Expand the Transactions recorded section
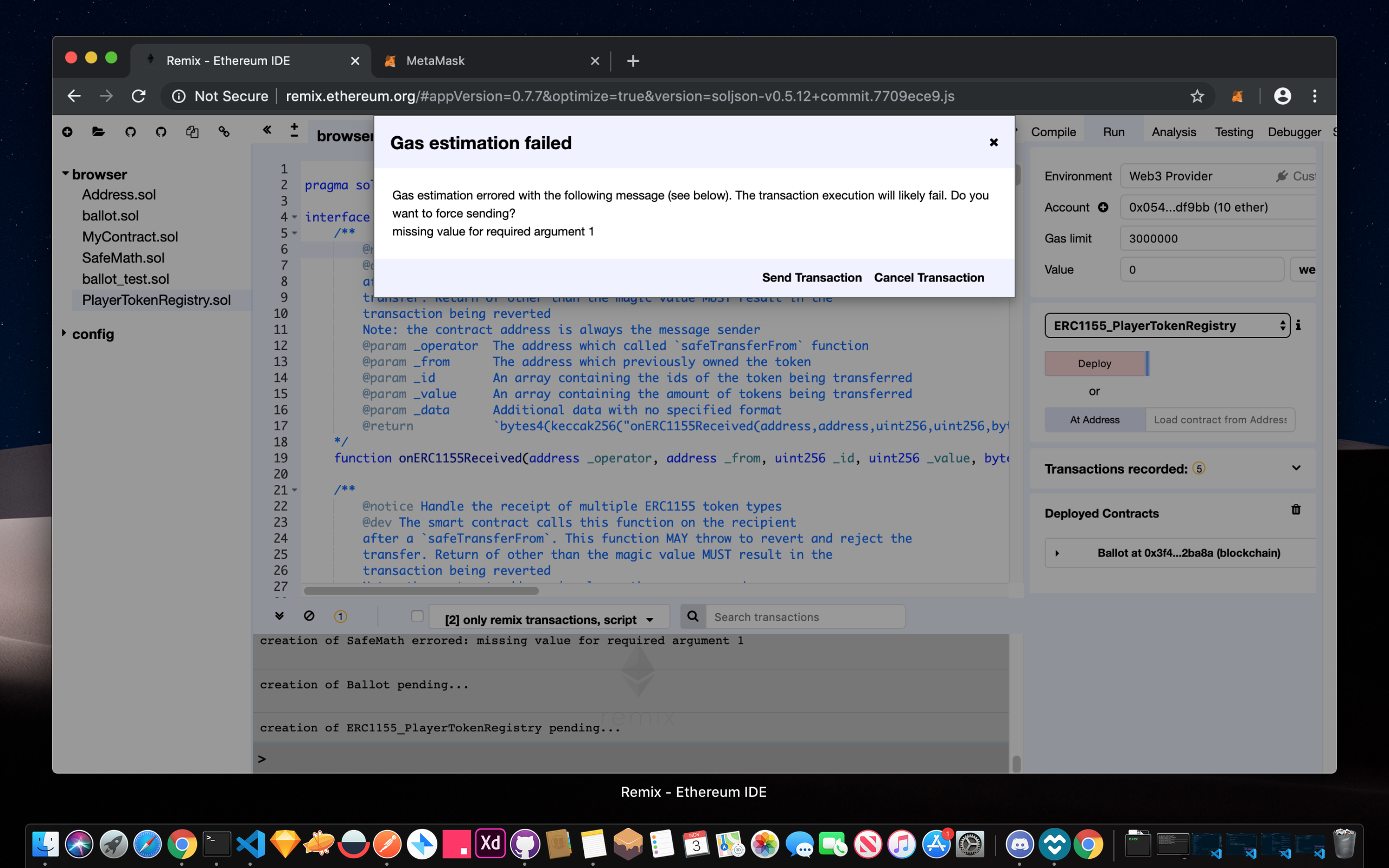 1296,468
